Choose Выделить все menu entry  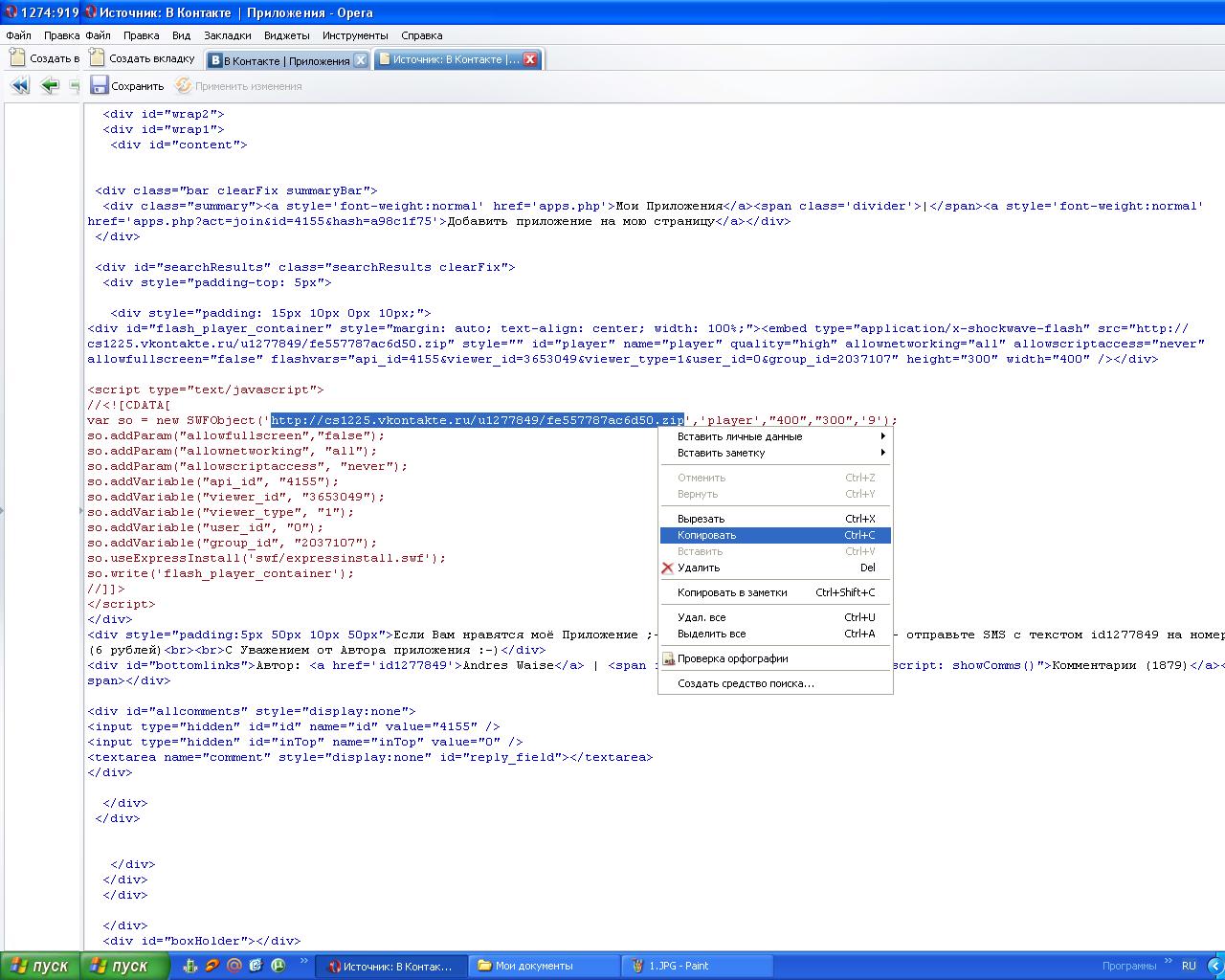(775, 634)
